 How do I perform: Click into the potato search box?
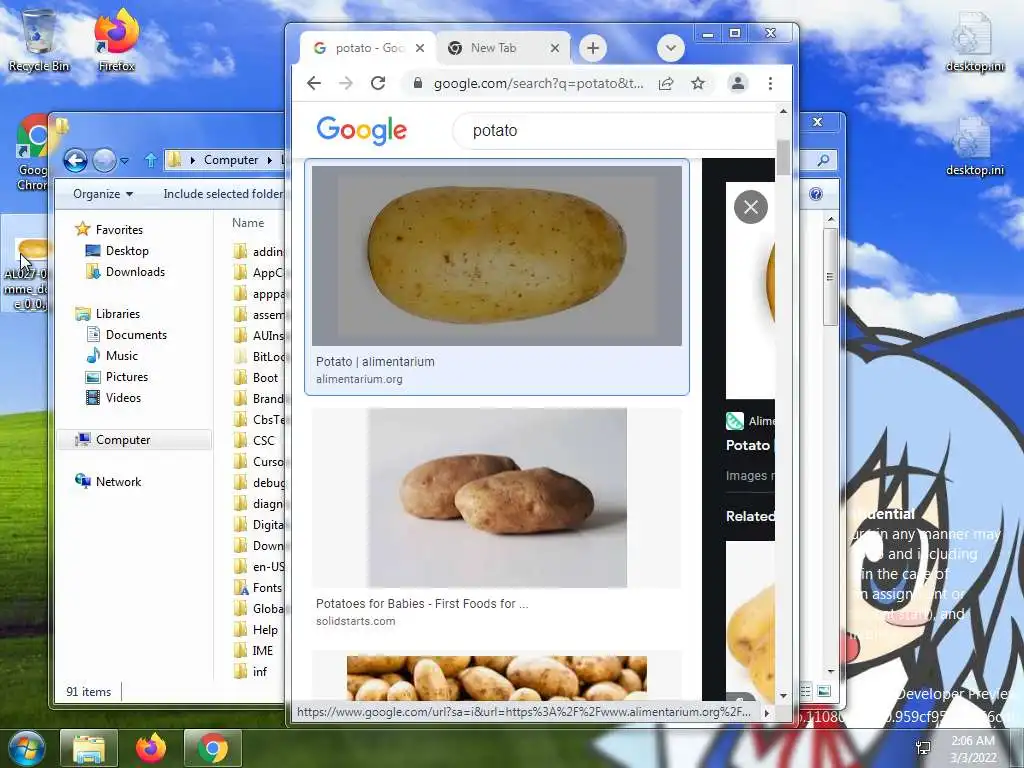click(x=614, y=131)
